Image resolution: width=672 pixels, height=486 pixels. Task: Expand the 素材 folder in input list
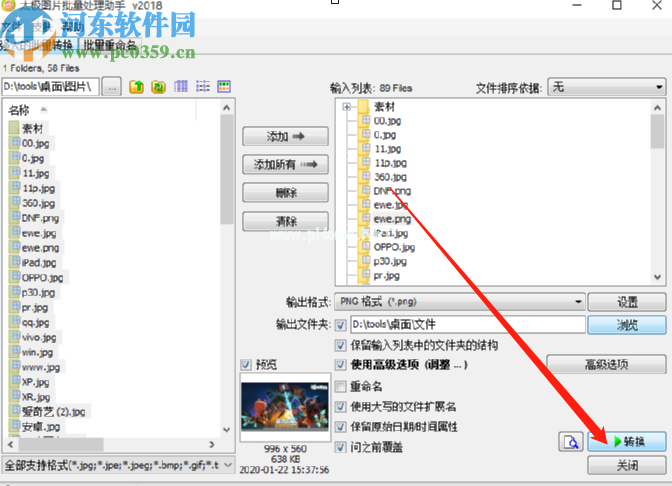[346, 107]
